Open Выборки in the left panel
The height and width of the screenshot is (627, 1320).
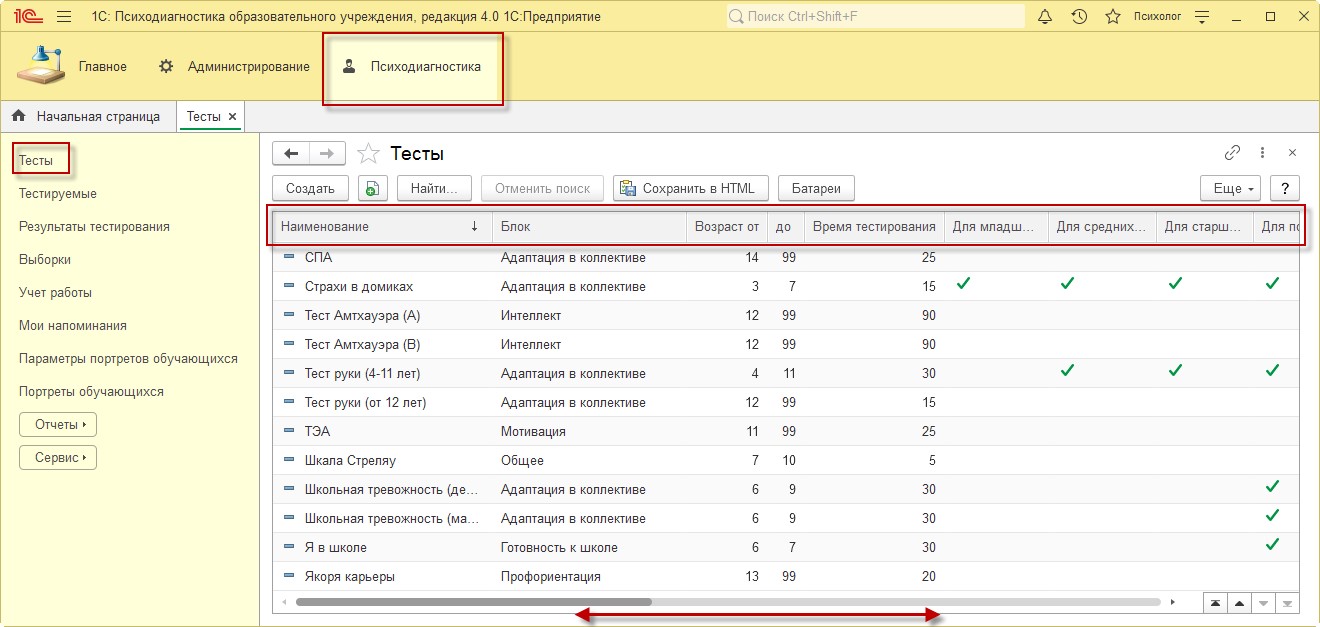click(45, 259)
